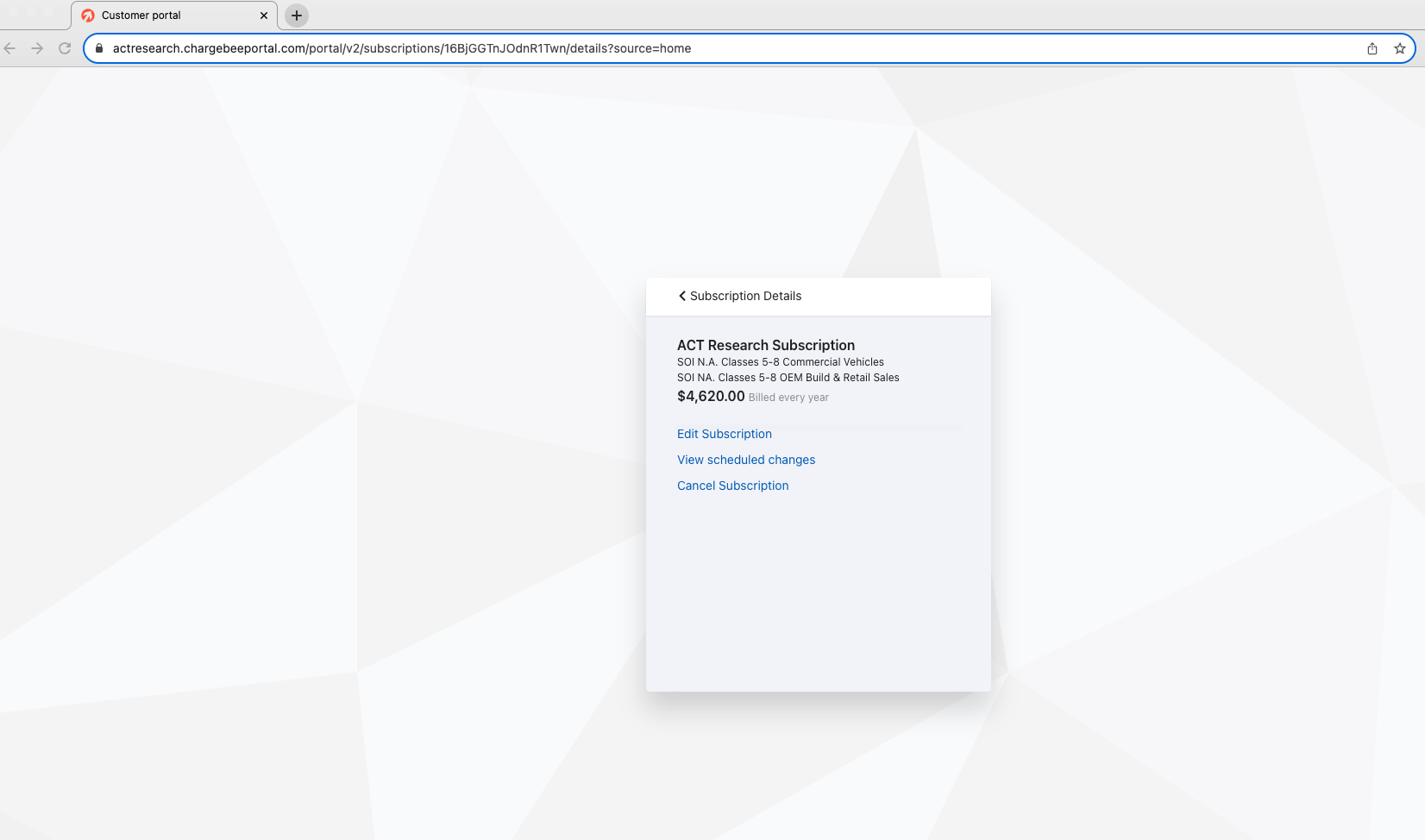Click the lock icon in the address bar
Viewport: 1425px width, 840px height.
pos(99,48)
